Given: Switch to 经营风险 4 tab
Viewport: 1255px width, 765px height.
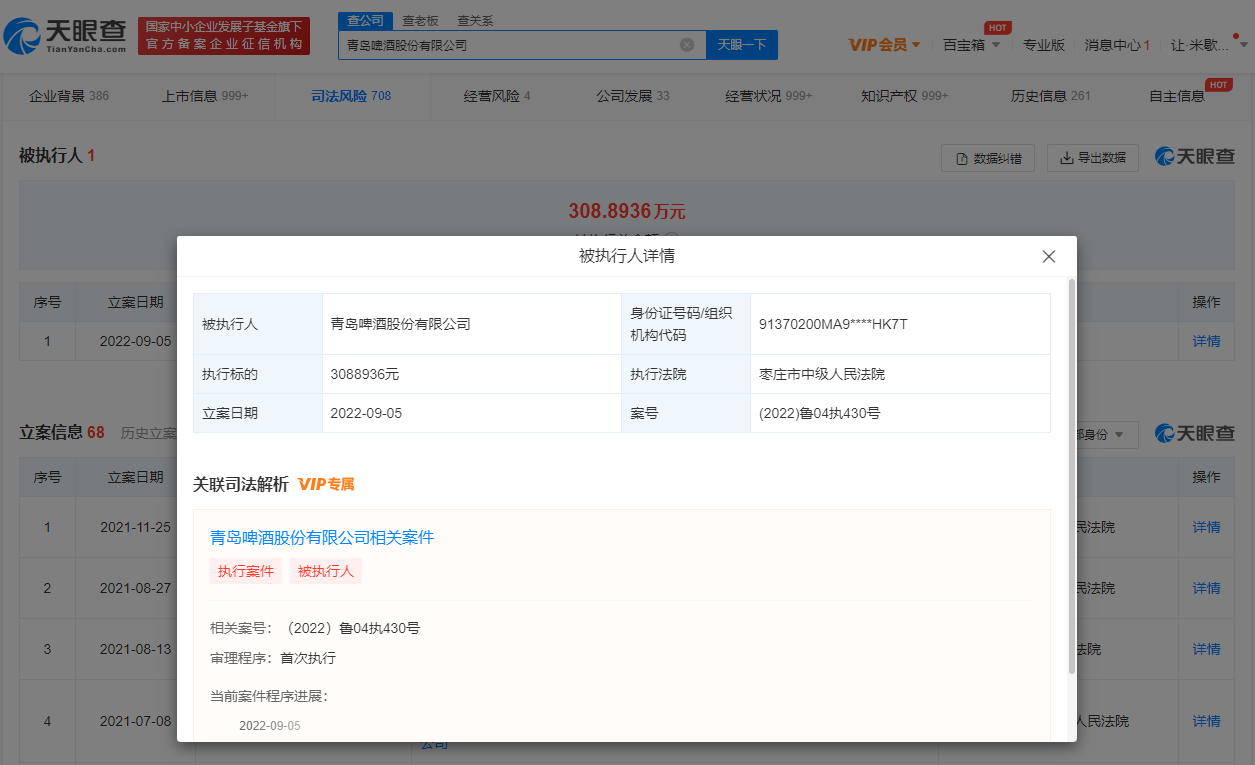Looking at the screenshot, I should [497, 96].
